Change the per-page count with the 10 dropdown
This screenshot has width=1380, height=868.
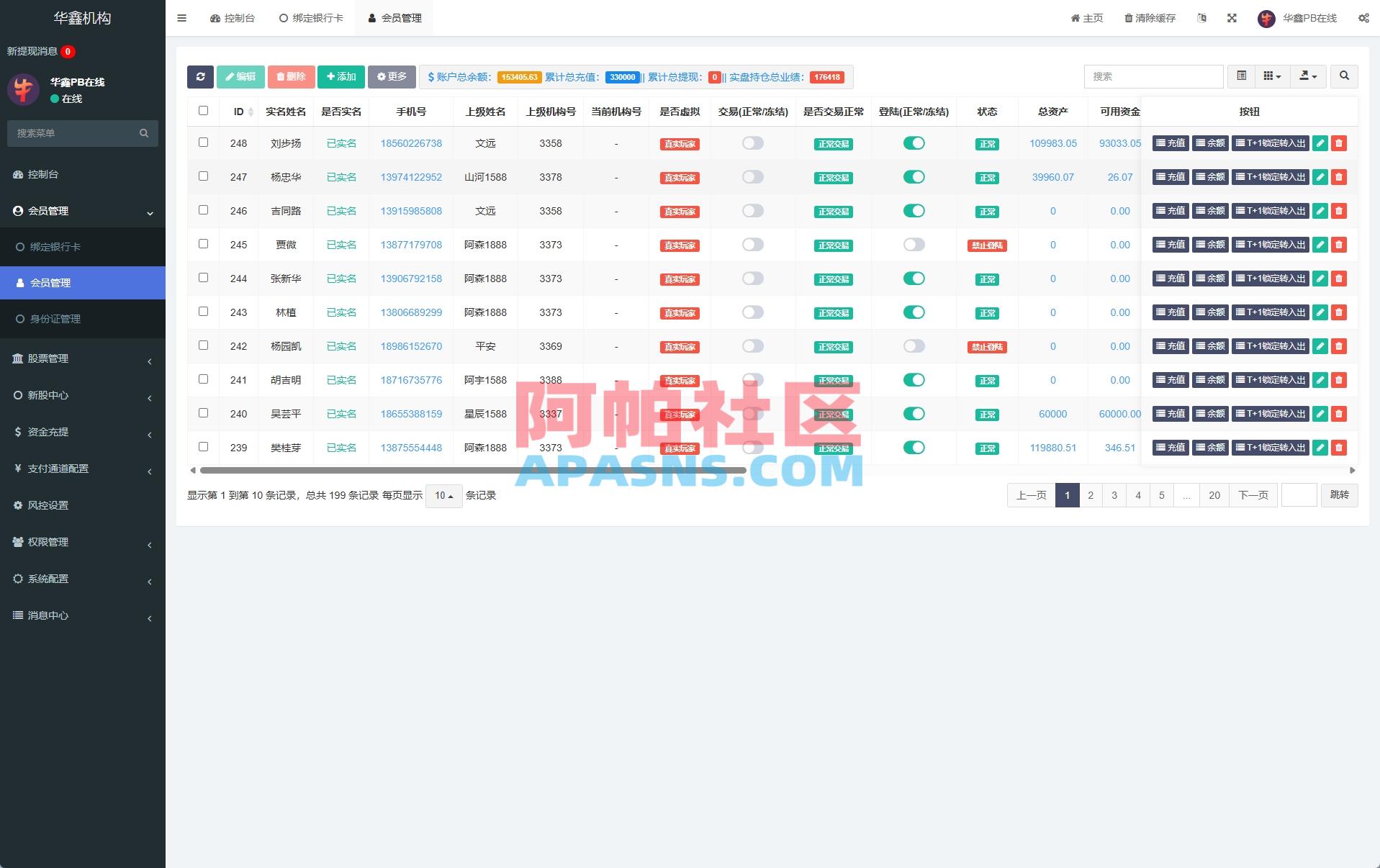[x=443, y=496]
